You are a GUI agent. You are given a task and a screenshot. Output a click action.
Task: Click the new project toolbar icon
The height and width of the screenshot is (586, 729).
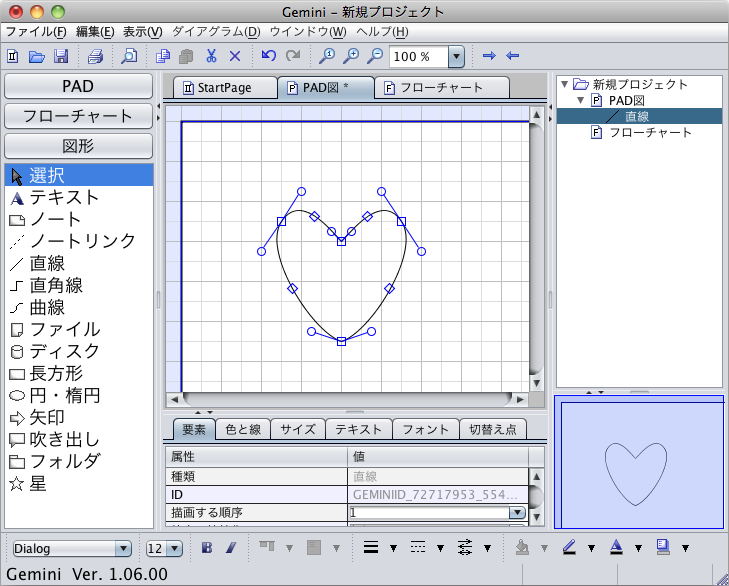pyautogui.click(x=13, y=56)
